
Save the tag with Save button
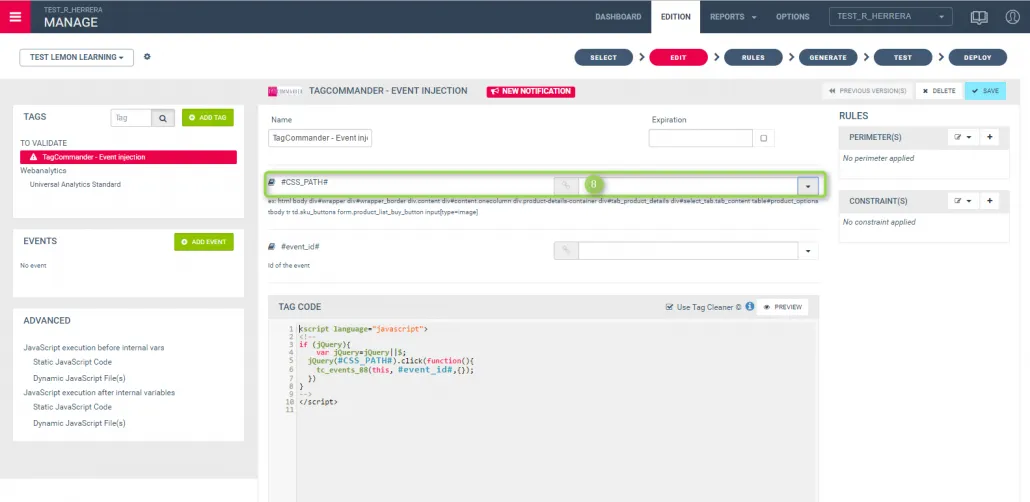pyautogui.click(x=985, y=91)
